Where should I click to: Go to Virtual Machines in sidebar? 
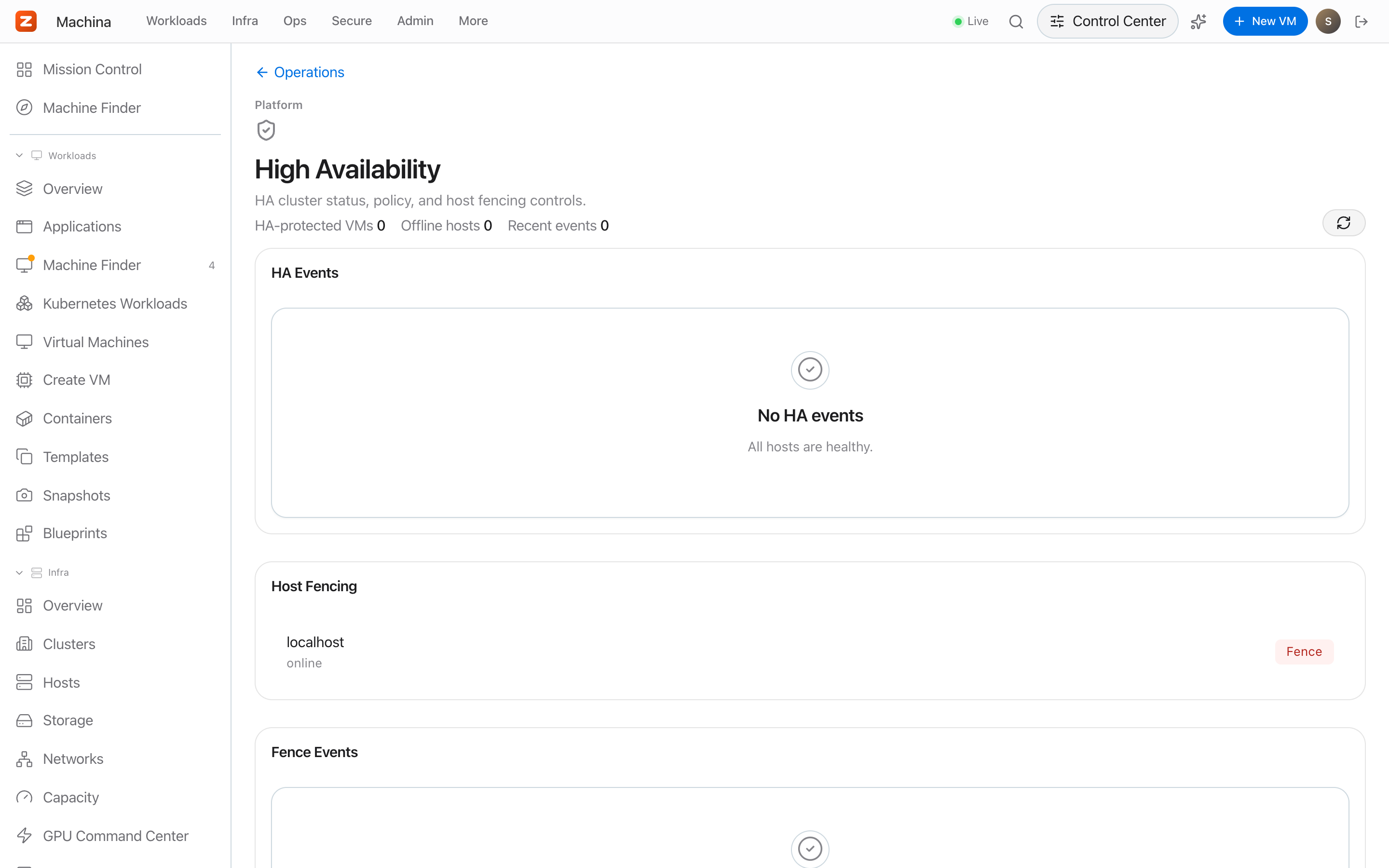coord(115,341)
